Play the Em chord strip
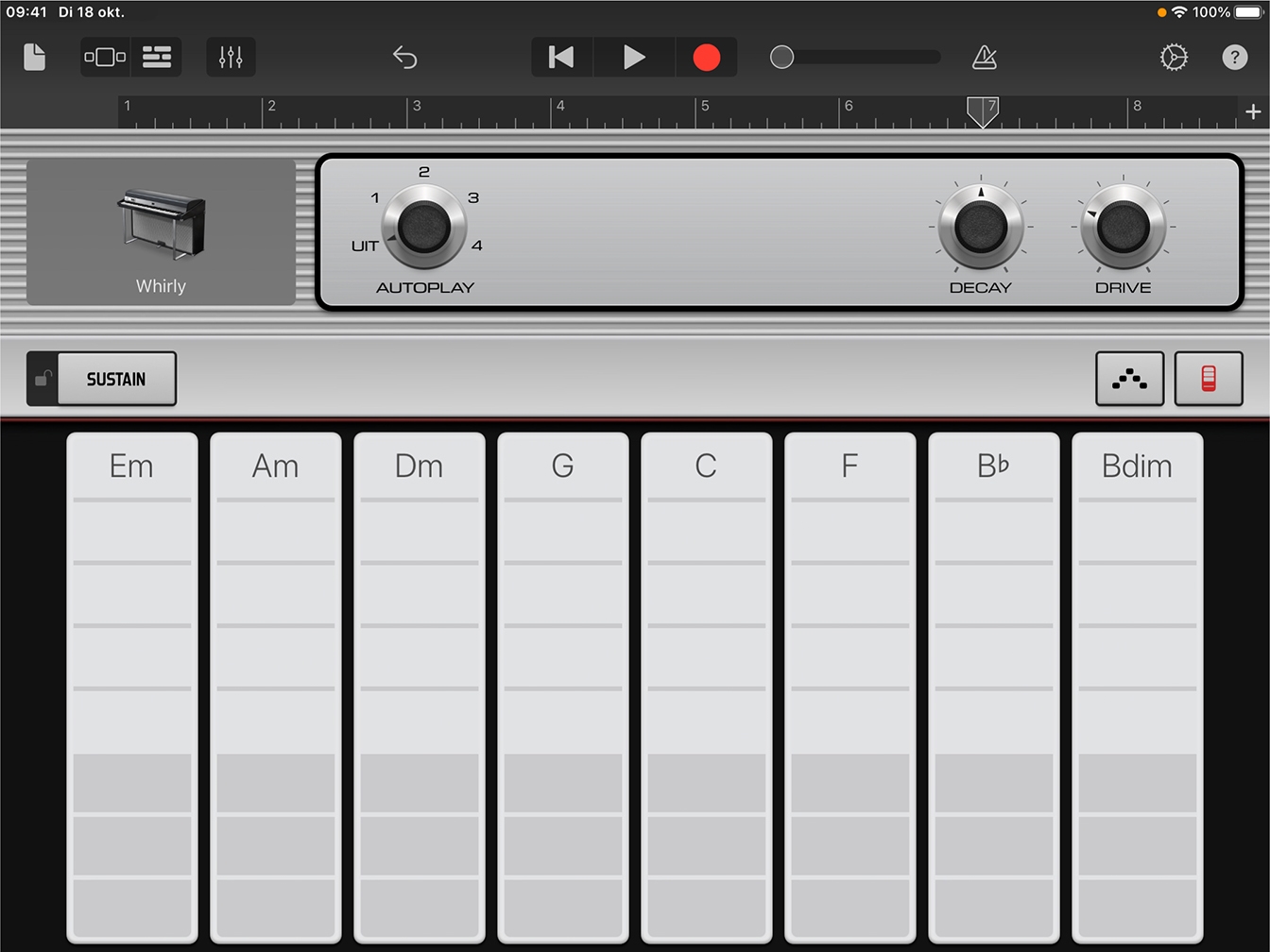1270x952 pixels. [131, 688]
